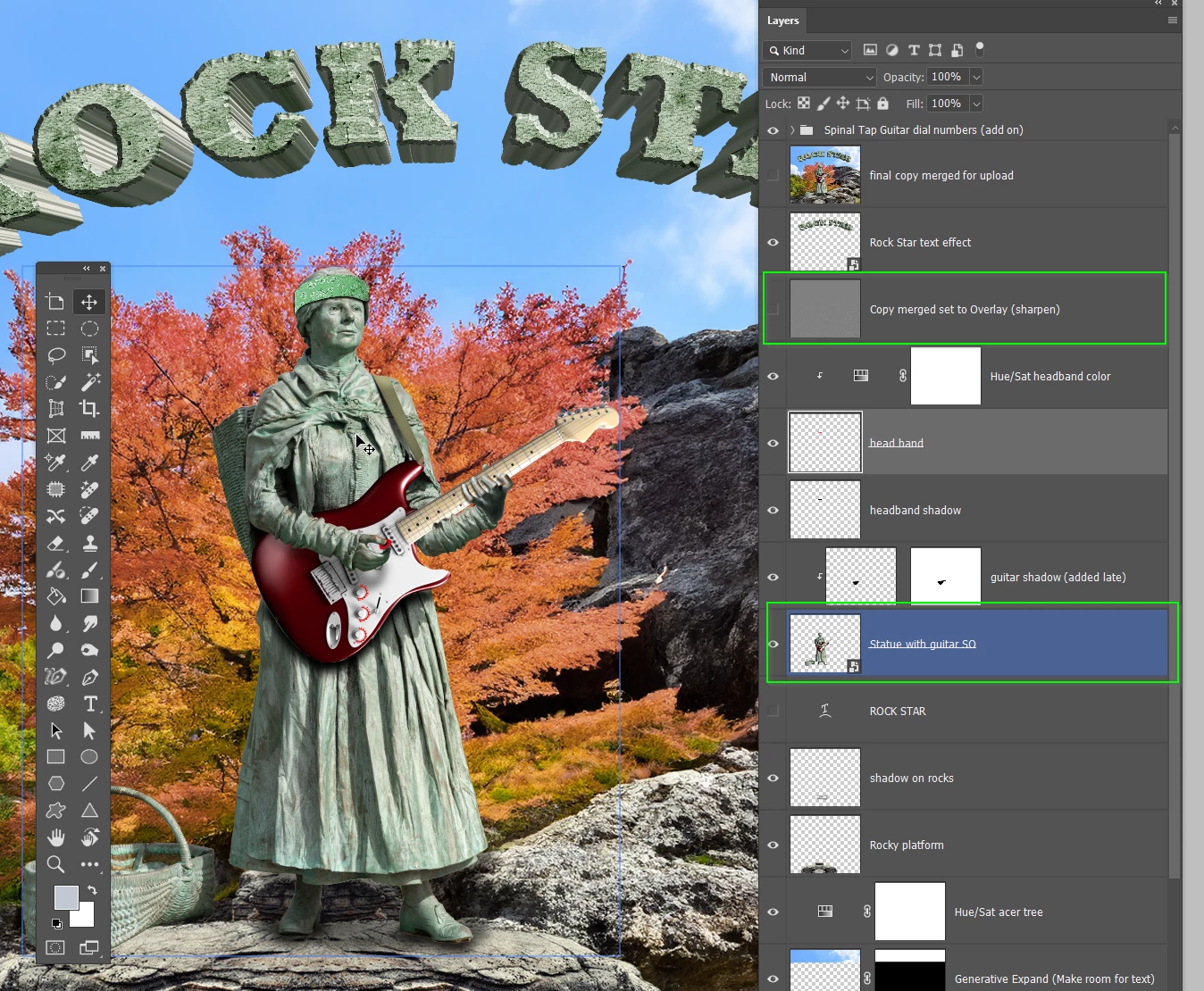Select the Move tool
Screen dimensions: 1204x991
(89, 302)
